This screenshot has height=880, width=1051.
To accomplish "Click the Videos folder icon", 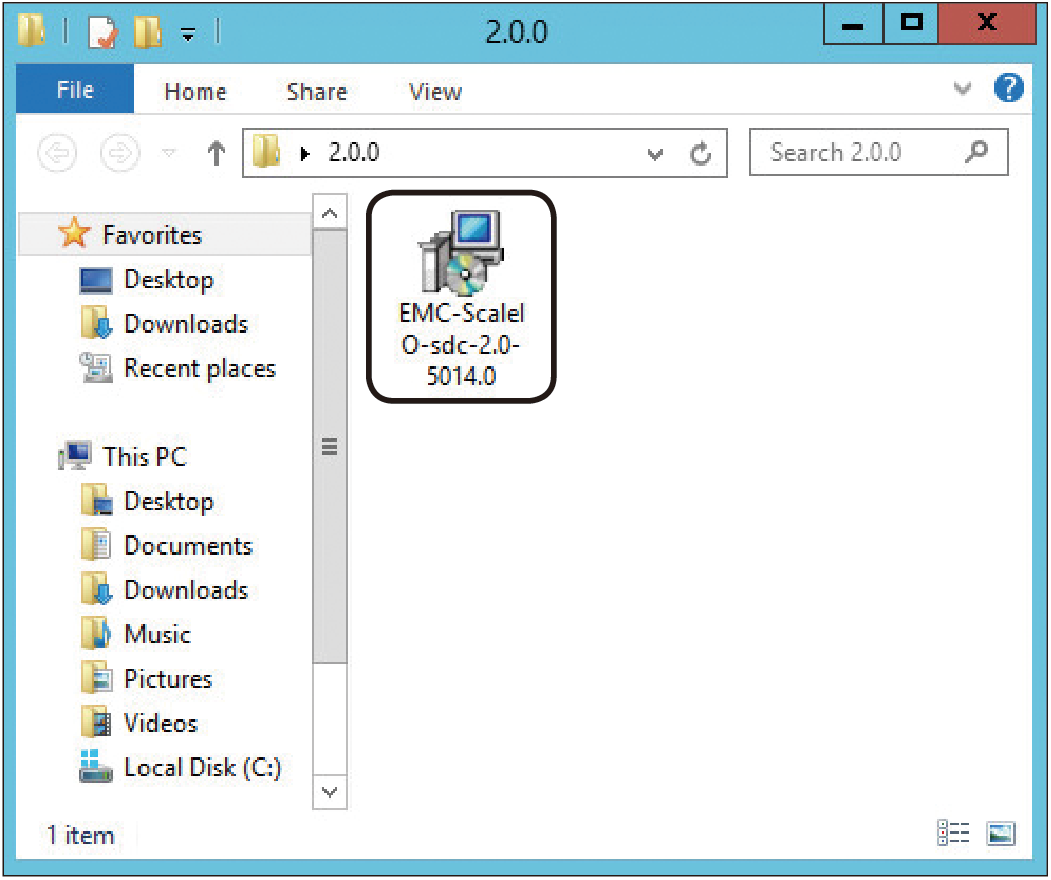I will pos(96,722).
